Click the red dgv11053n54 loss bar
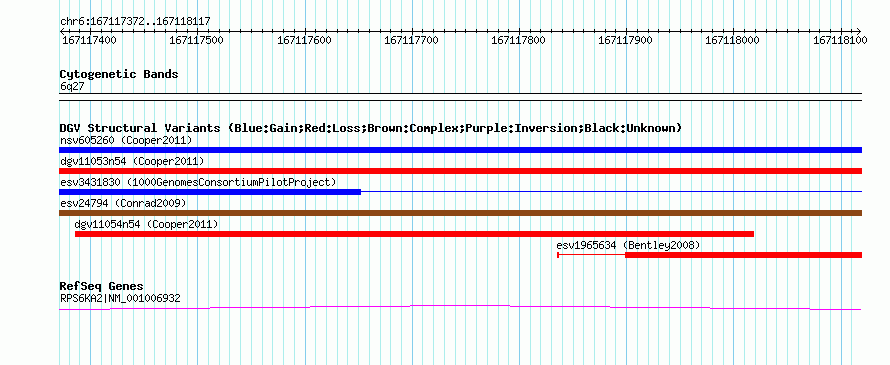 tap(460, 171)
